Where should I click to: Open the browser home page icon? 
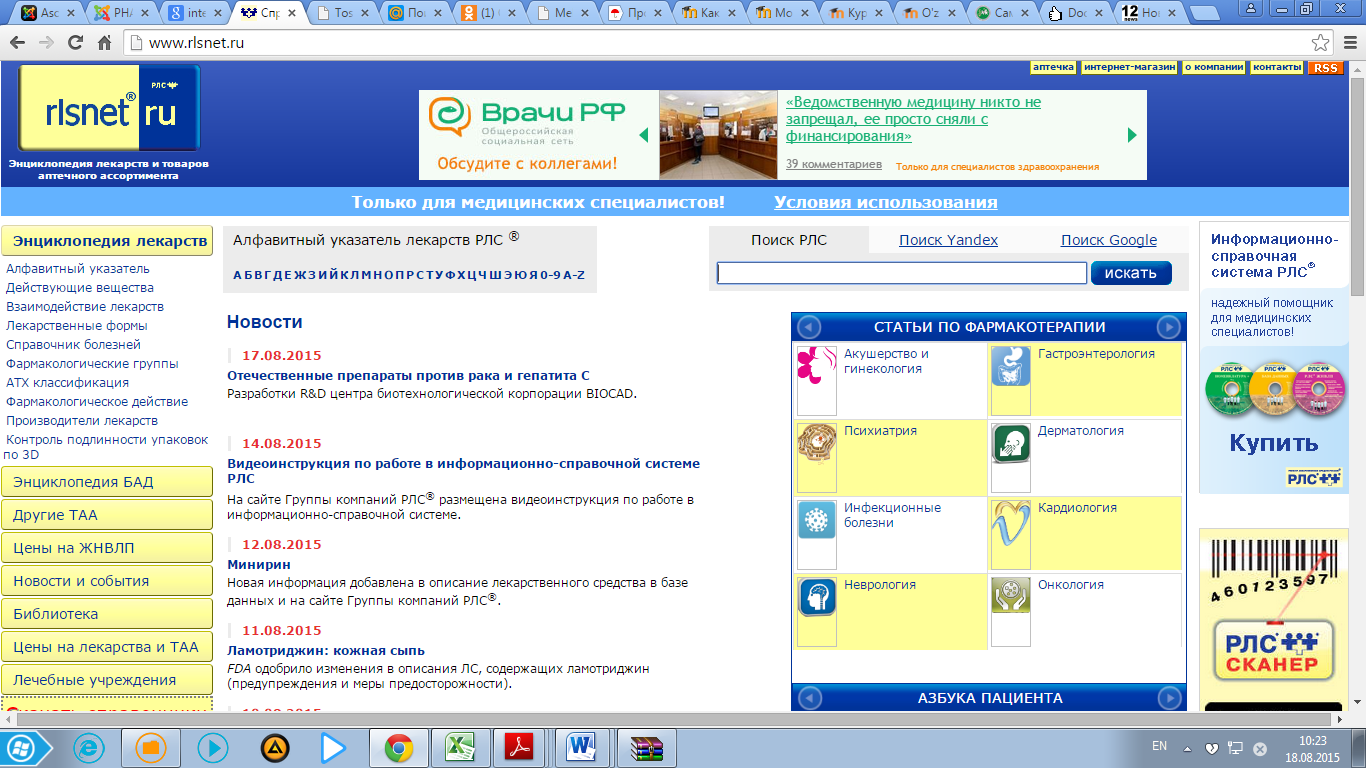tap(104, 43)
